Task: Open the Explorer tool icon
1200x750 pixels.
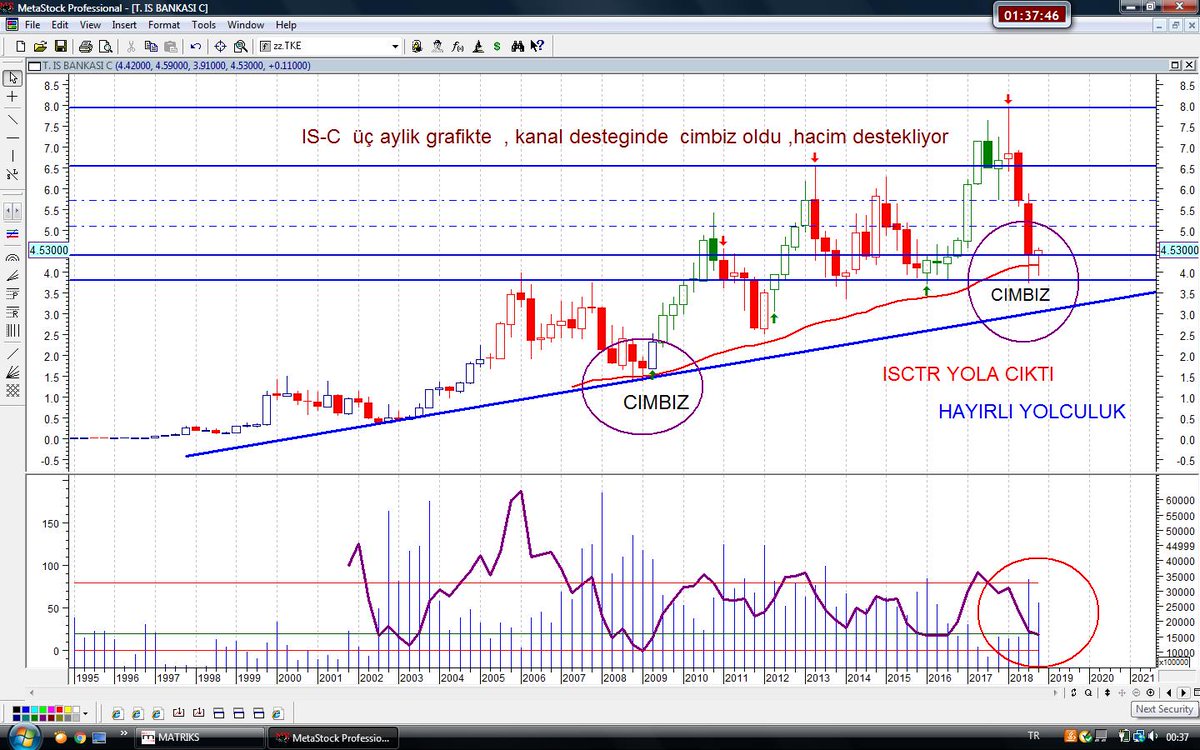Action: coord(437,46)
